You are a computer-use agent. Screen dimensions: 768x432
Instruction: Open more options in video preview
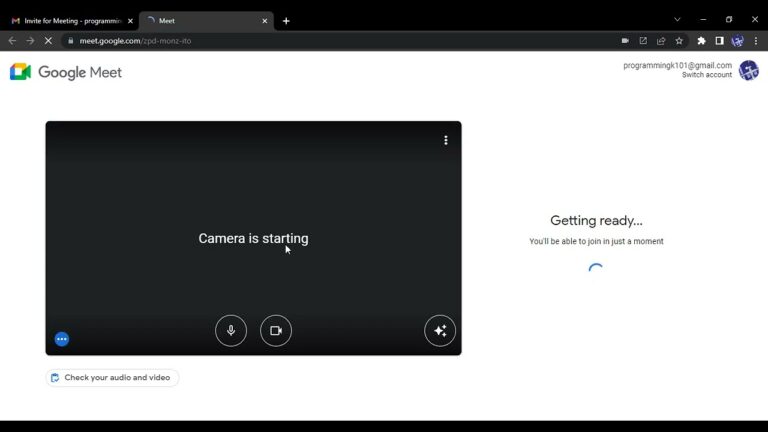pyautogui.click(x=446, y=141)
